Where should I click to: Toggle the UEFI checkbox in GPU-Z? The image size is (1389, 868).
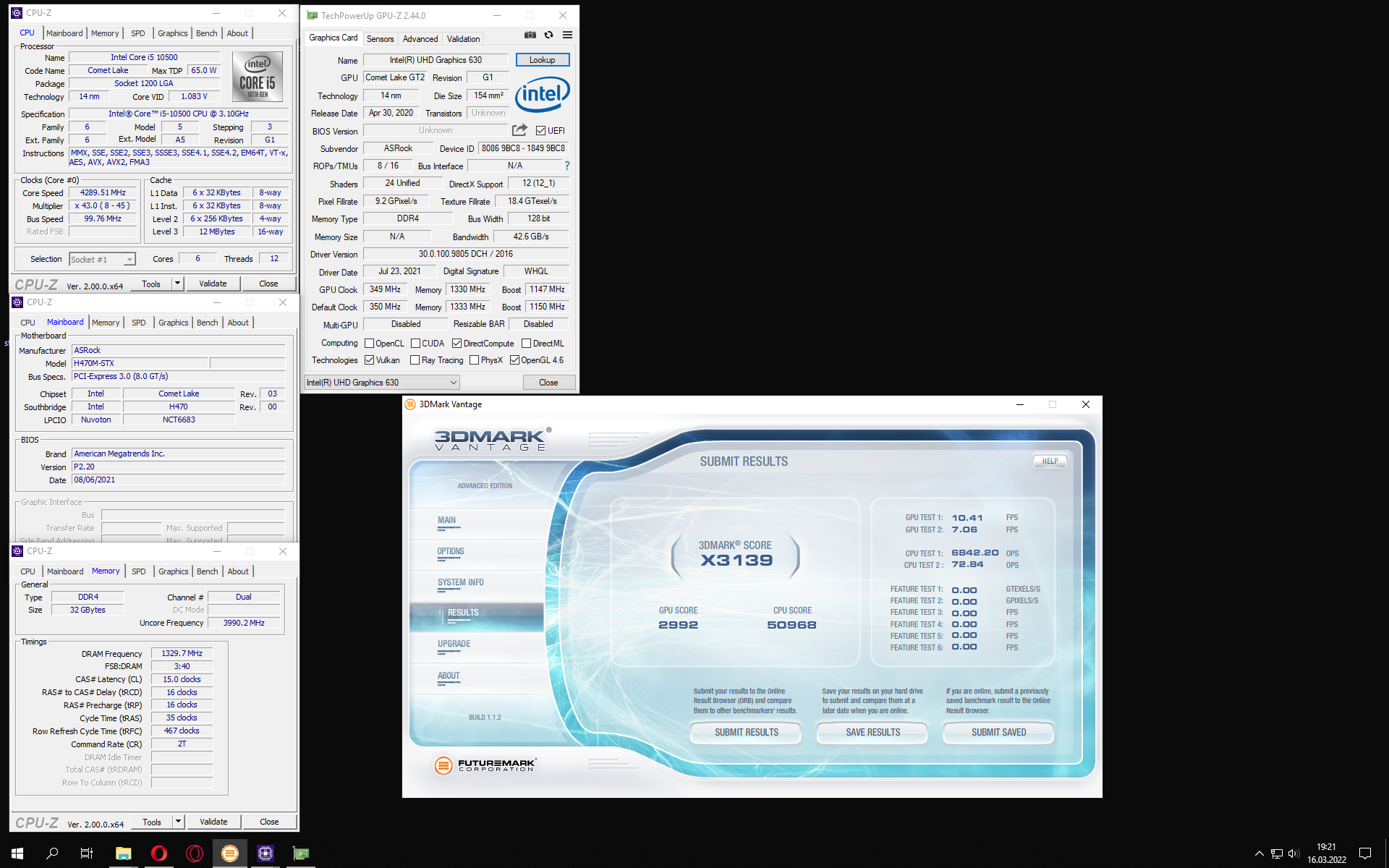(540, 130)
